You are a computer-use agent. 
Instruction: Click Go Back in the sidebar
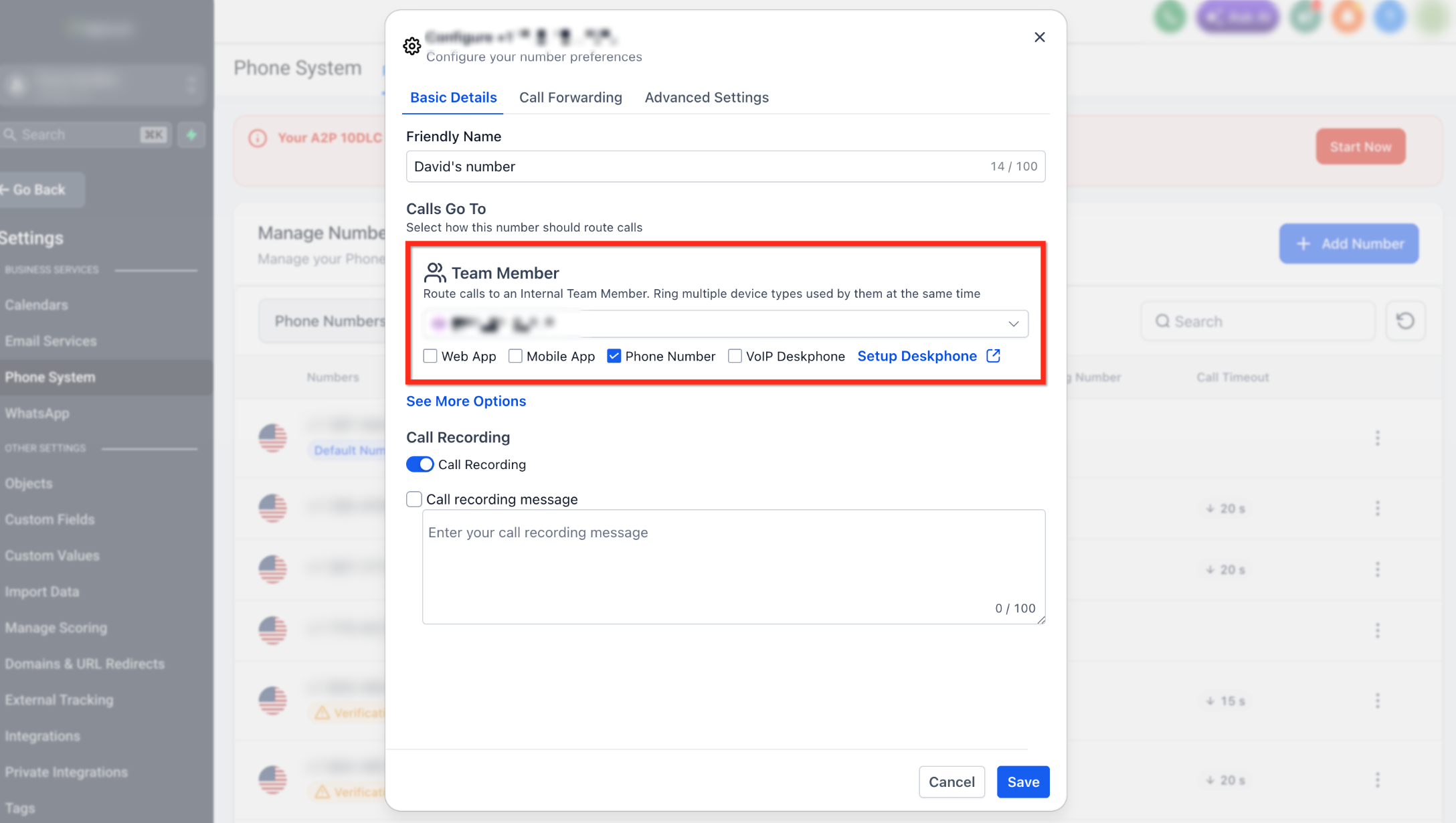point(42,190)
